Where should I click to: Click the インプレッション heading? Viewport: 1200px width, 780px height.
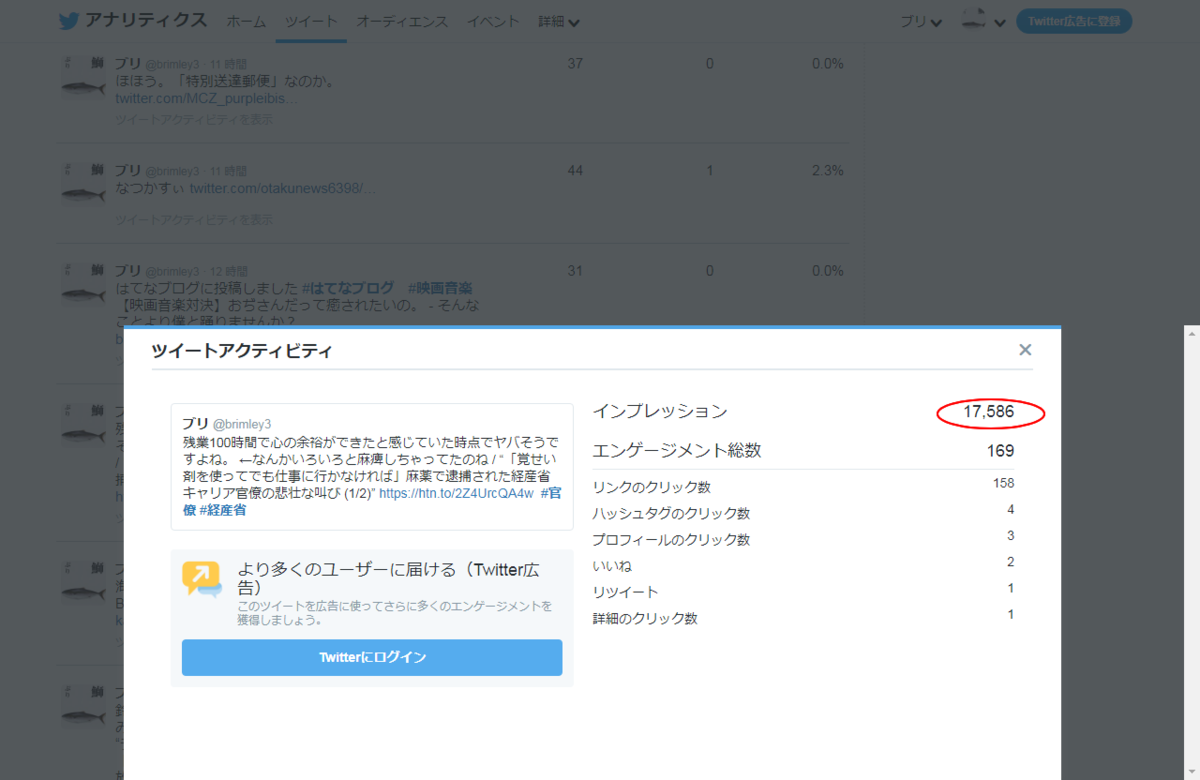point(660,411)
